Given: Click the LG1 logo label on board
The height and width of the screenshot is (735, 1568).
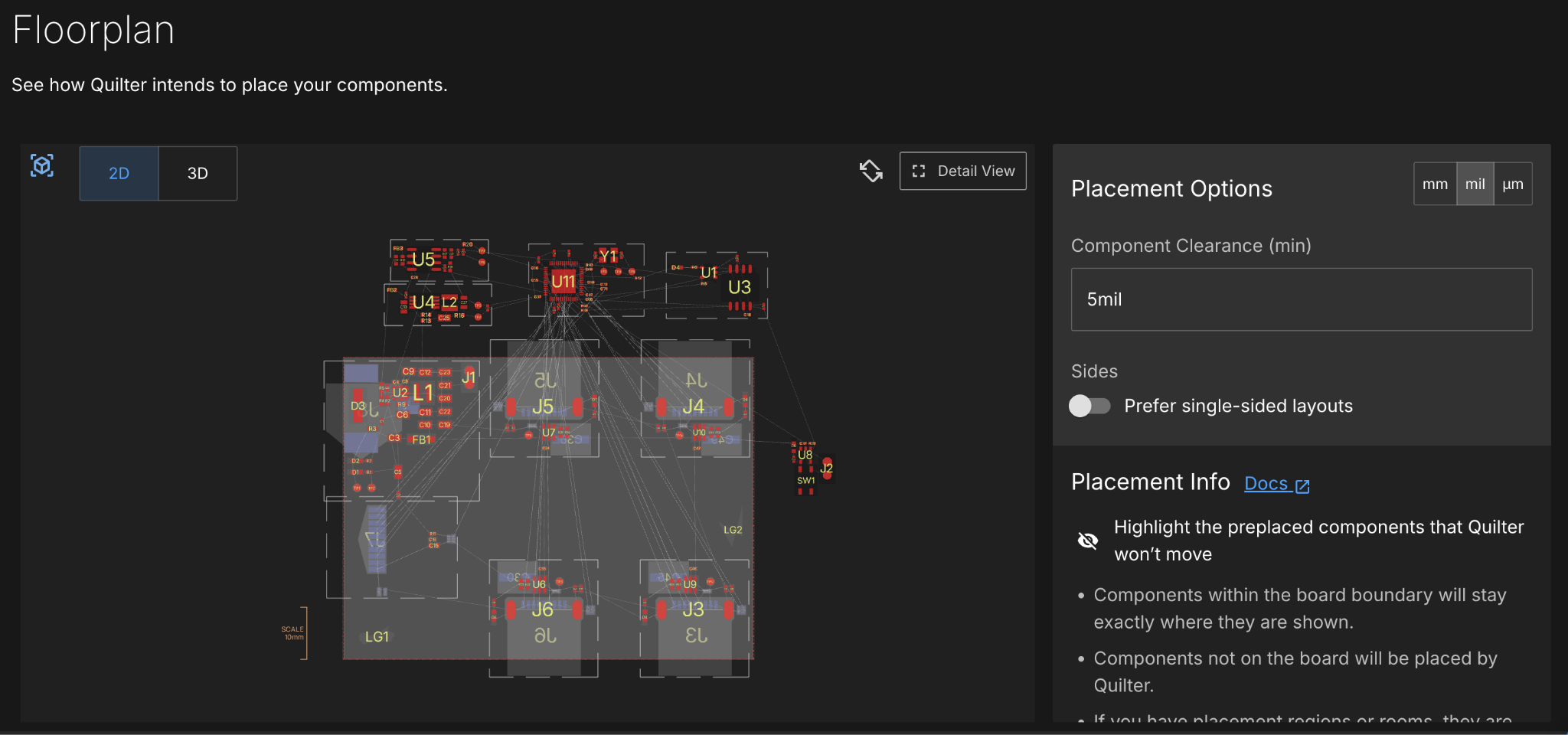Looking at the screenshot, I should coord(377,637).
